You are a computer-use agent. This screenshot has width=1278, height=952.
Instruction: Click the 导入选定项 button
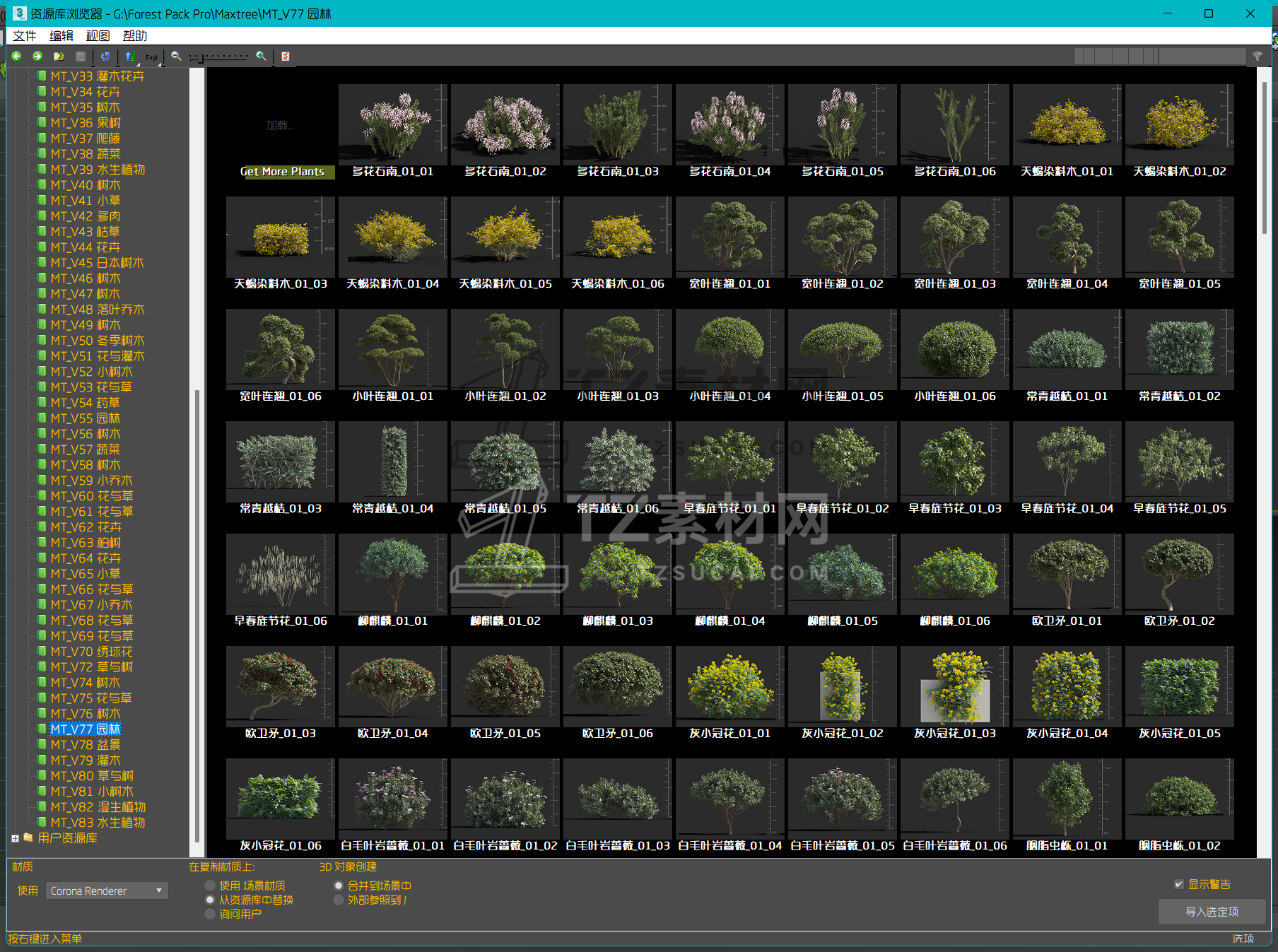(1212, 912)
